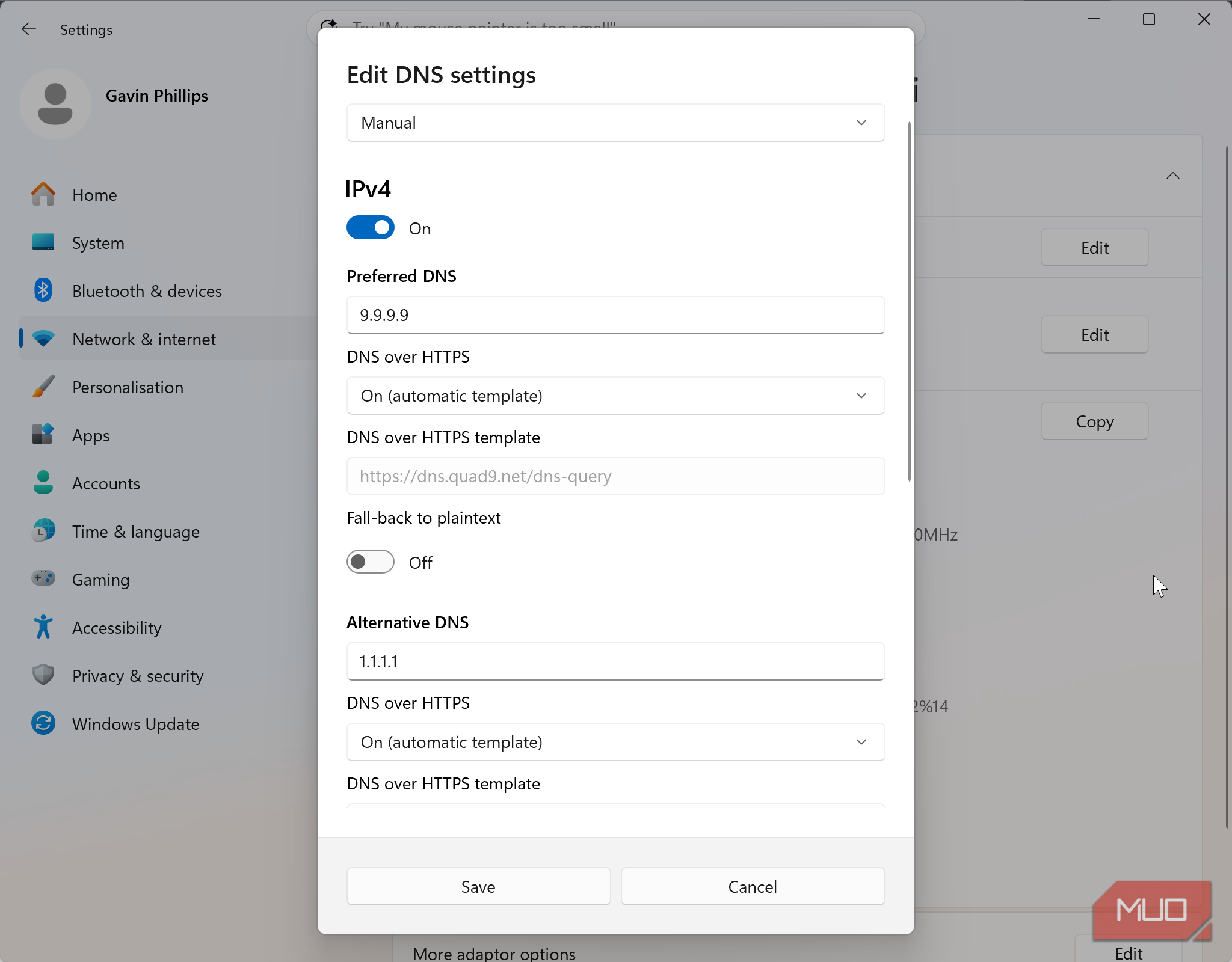Click the dialog's vertical scrollbar
The height and width of the screenshot is (962, 1232).
909,301
